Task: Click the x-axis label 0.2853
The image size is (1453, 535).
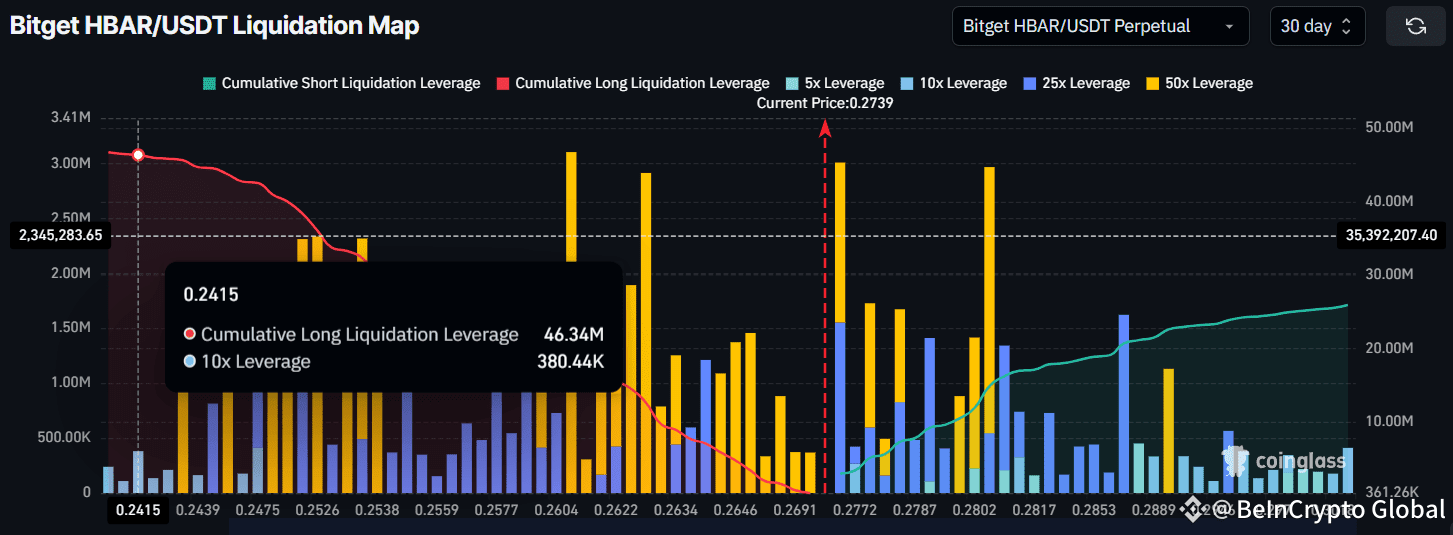Action: (x=1095, y=510)
